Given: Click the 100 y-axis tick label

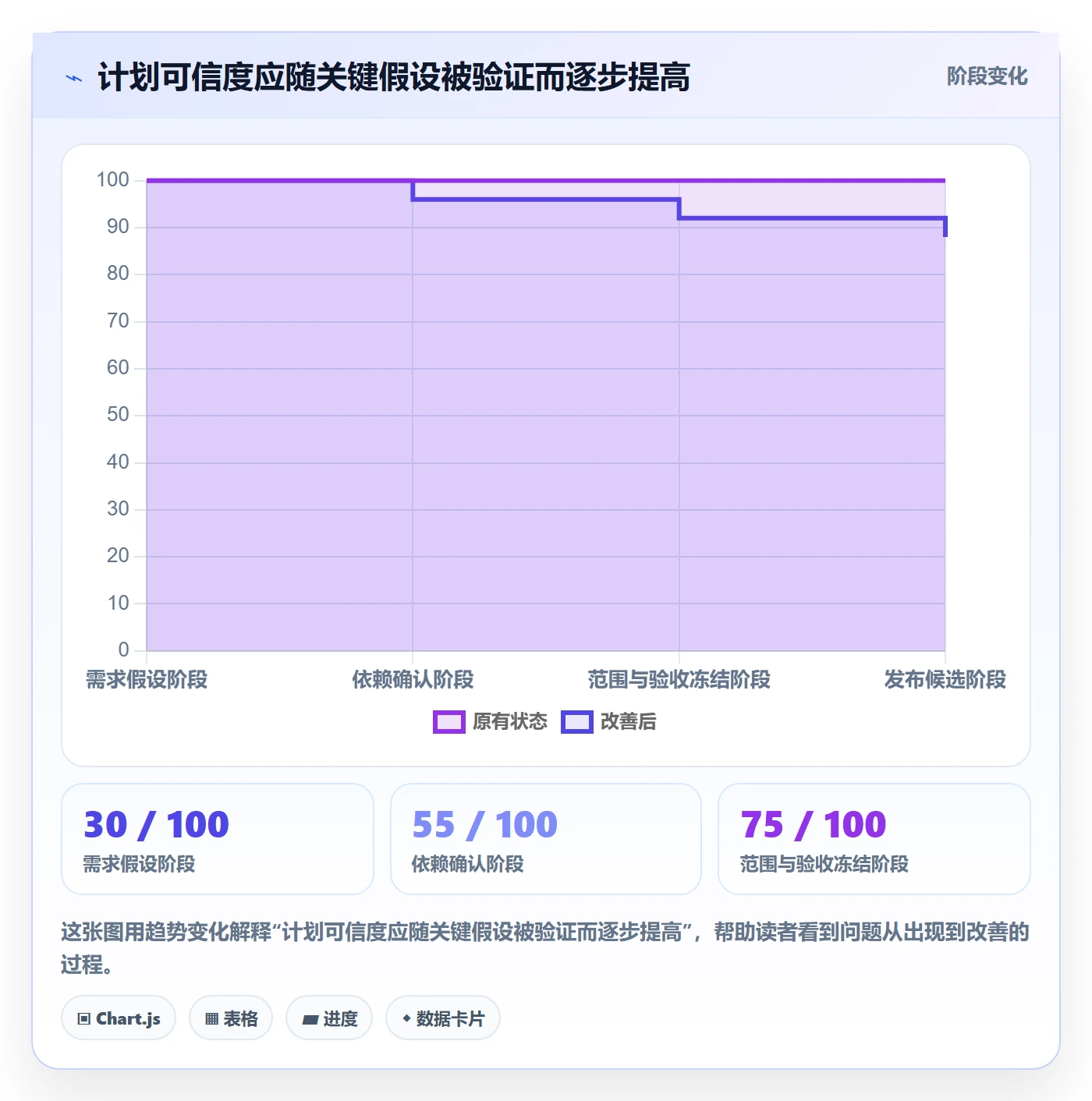Looking at the screenshot, I should pos(112,180).
